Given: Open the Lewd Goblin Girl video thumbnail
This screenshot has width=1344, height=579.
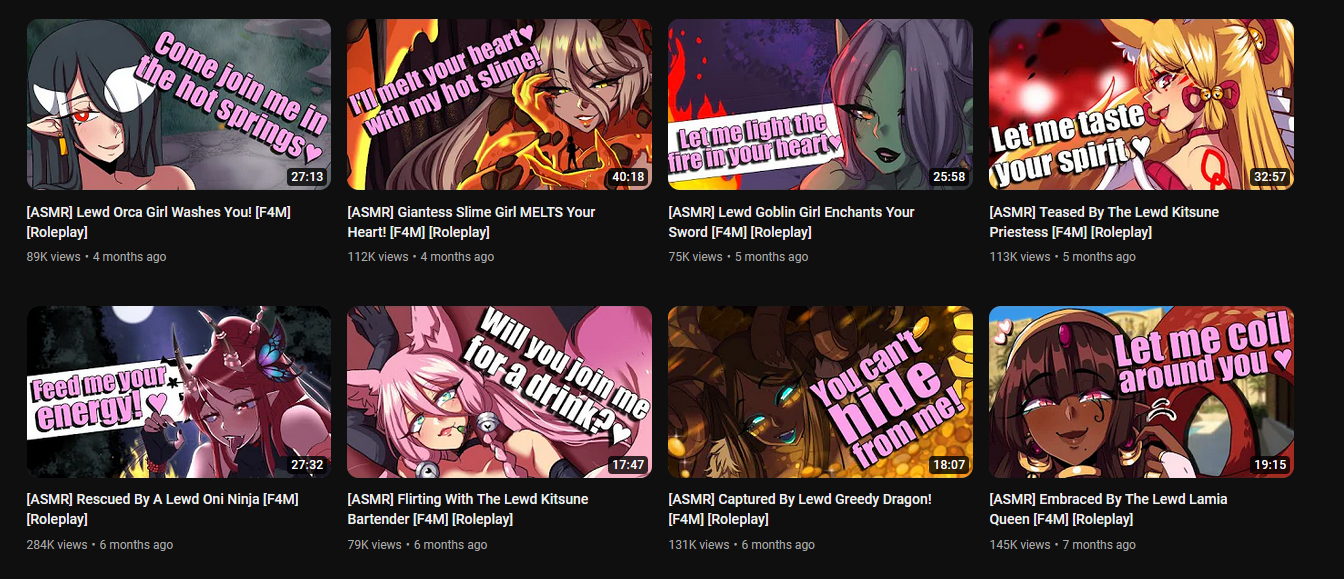Looking at the screenshot, I should 820,104.
